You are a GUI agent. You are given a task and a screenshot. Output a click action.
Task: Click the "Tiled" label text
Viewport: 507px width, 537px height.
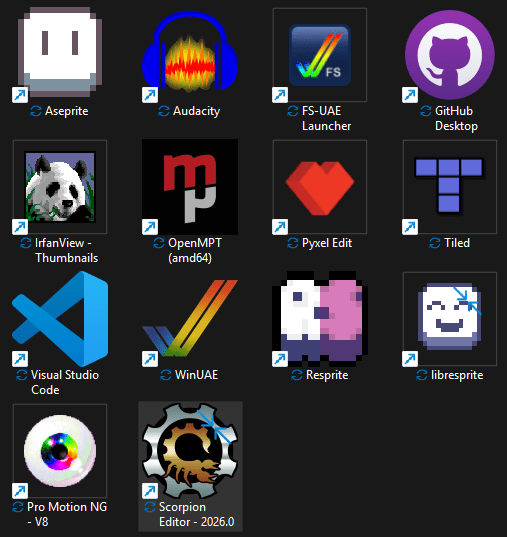tap(457, 243)
